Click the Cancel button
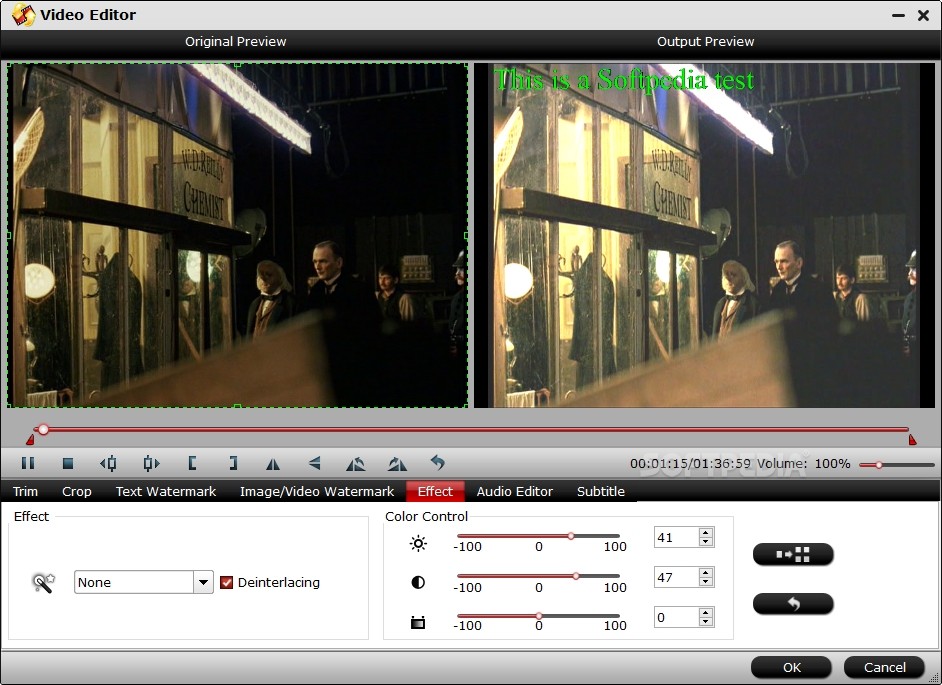This screenshot has height=685, width=942. tap(884, 667)
